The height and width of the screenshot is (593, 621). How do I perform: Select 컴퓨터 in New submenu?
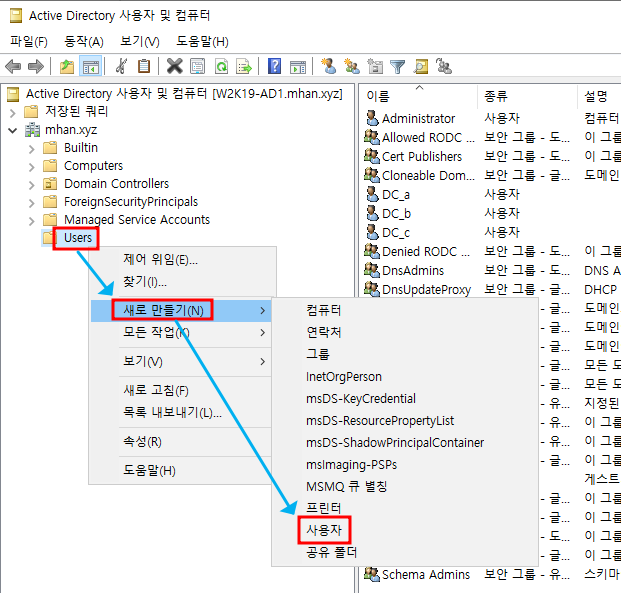405,310
